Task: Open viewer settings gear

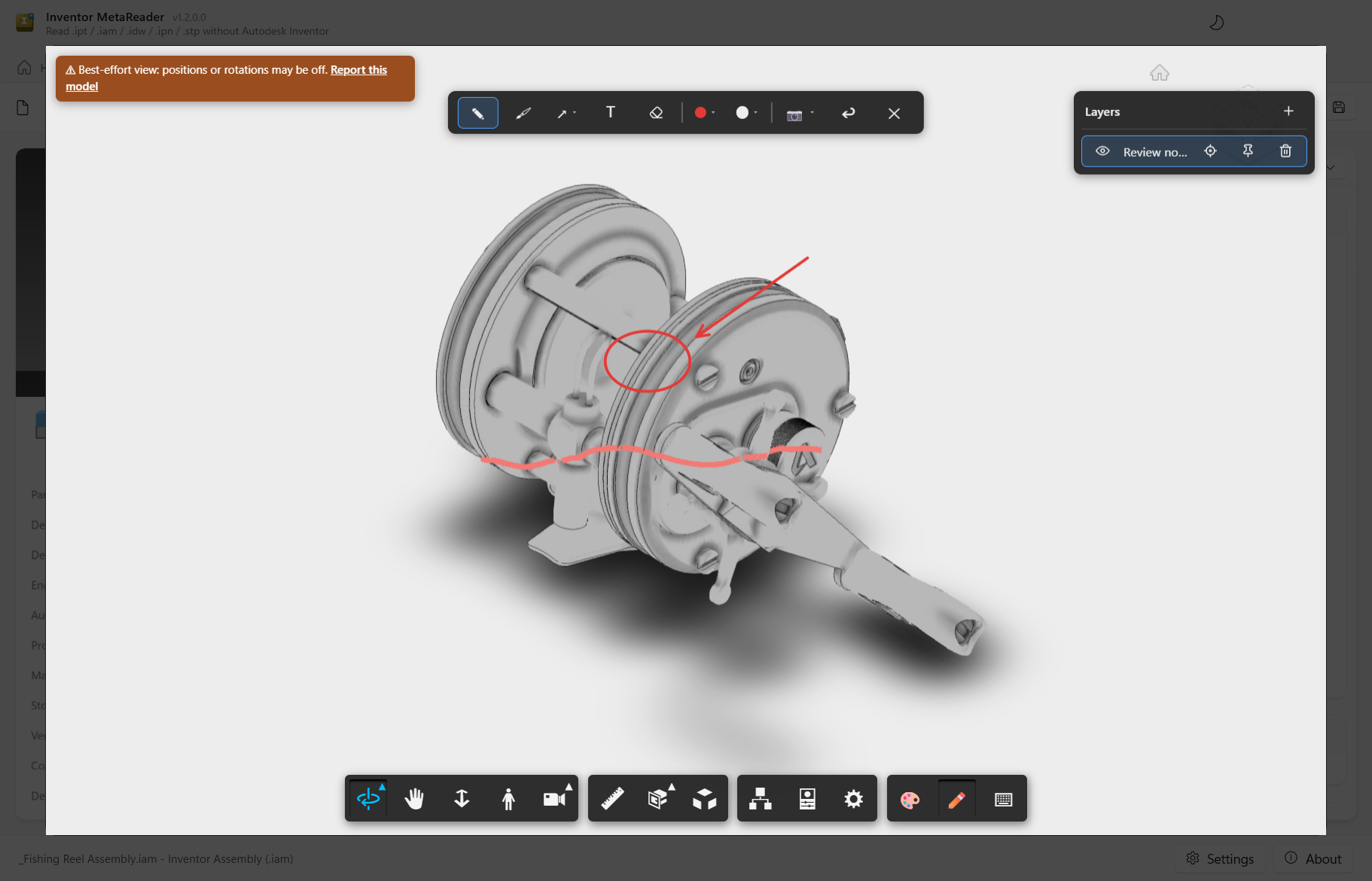Action: (x=853, y=798)
